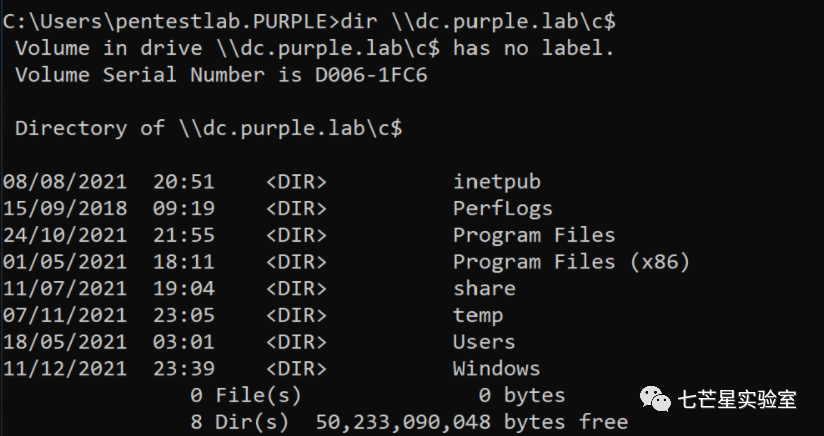Click the 23:39 time for Windows
Viewport: 824px width, 436px height.
click(183, 369)
